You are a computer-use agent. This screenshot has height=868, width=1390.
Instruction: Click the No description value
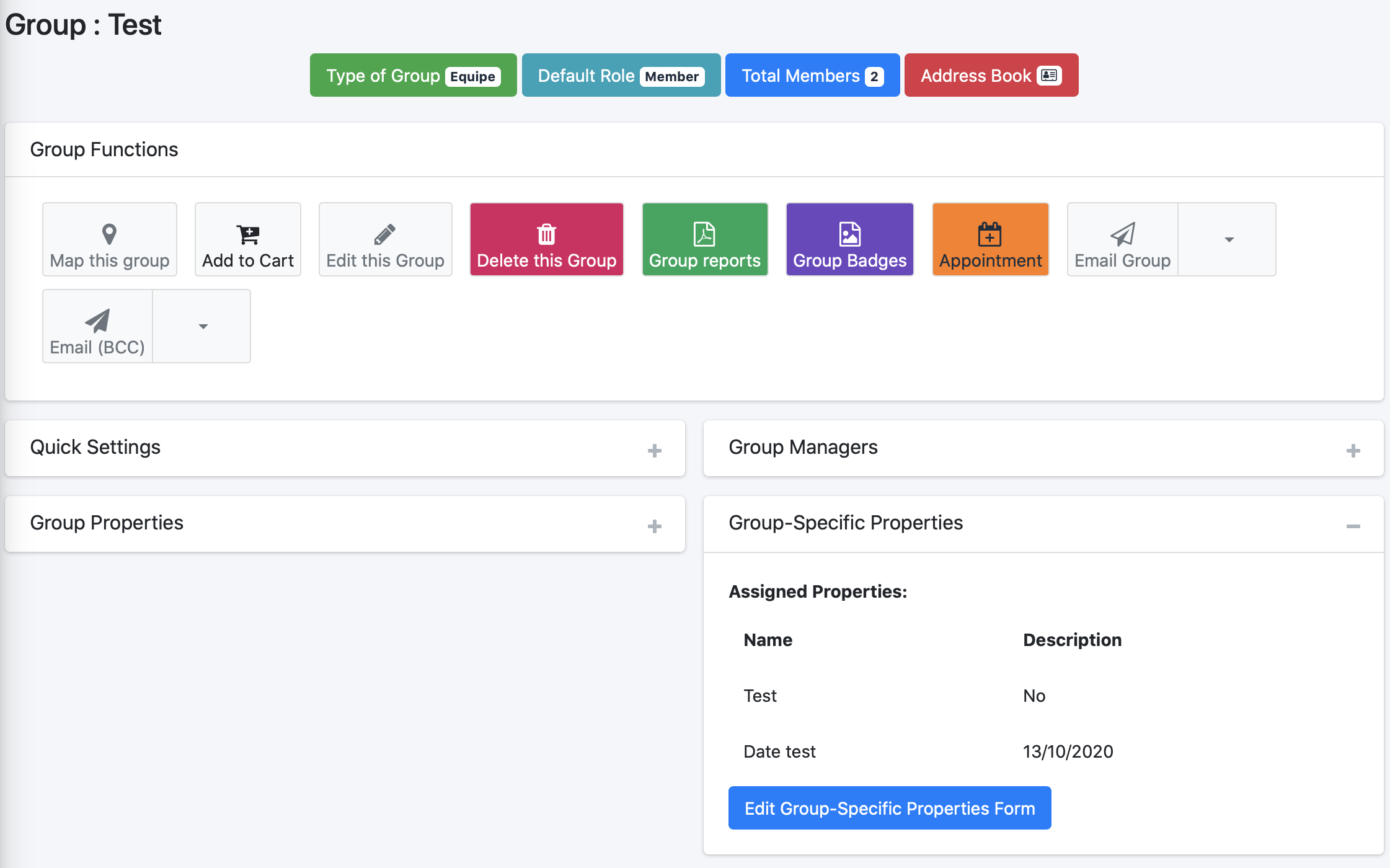[x=1034, y=696]
